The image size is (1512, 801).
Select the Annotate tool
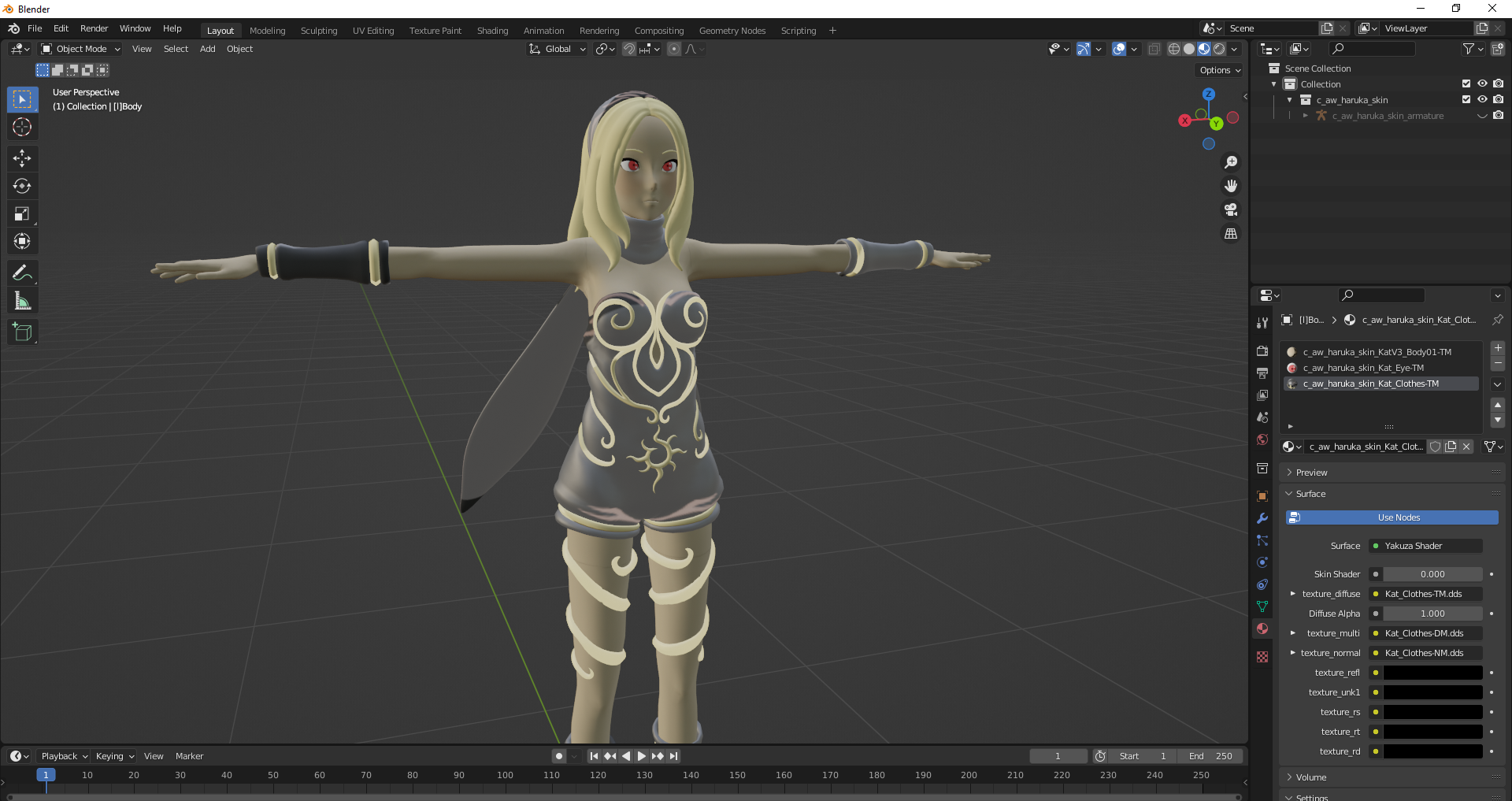tap(22, 273)
